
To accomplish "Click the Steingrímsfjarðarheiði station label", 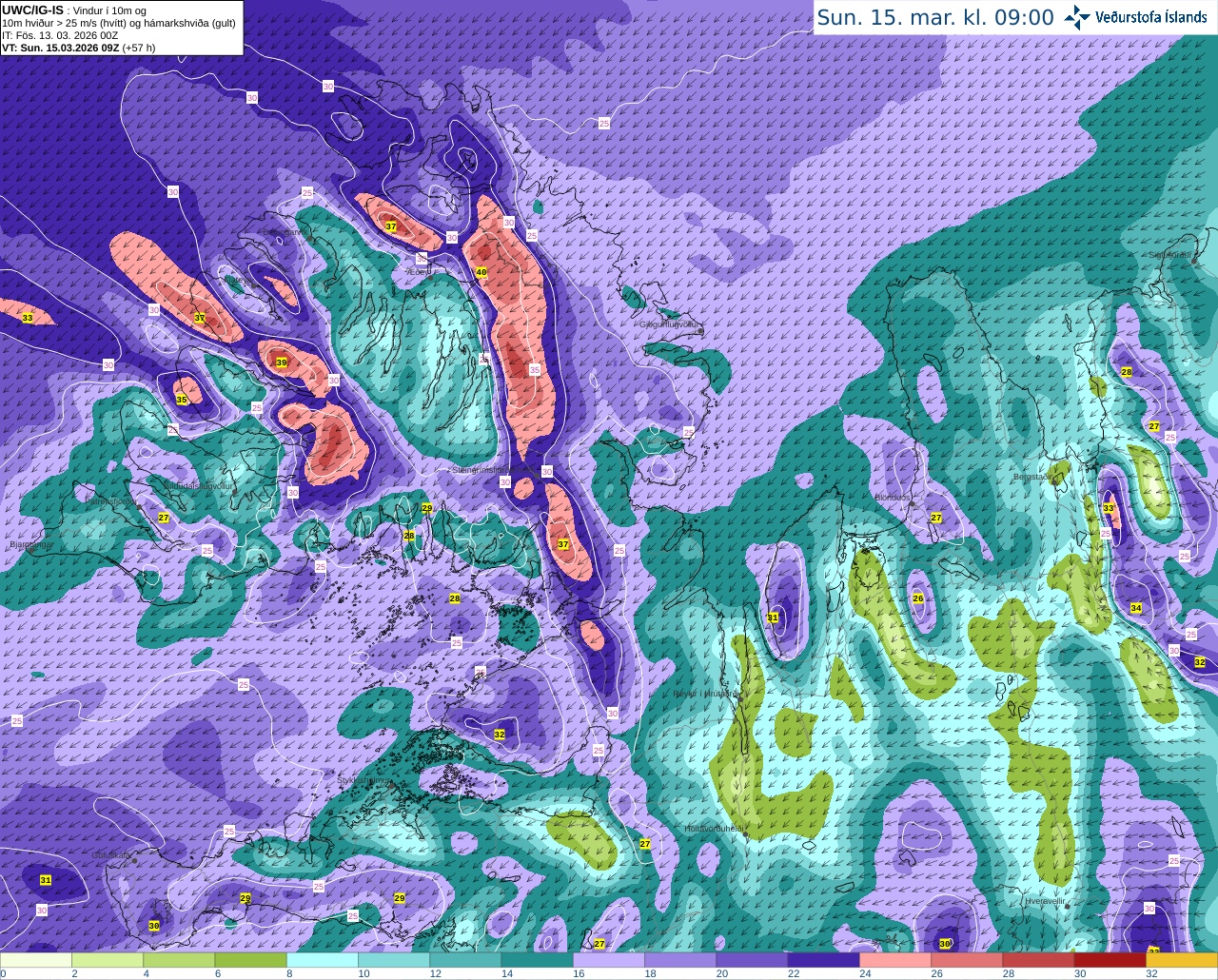I will (x=494, y=470).
